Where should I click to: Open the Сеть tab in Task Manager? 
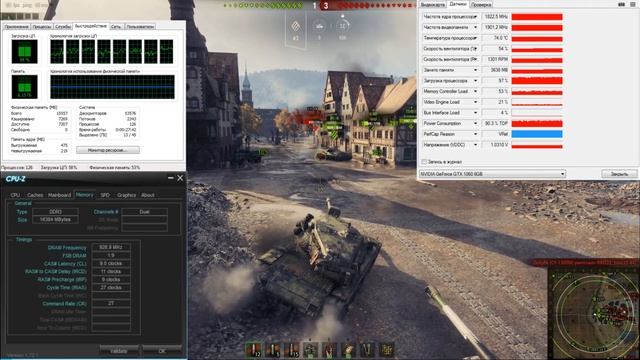pyautogui.click(x=116, y=27)
